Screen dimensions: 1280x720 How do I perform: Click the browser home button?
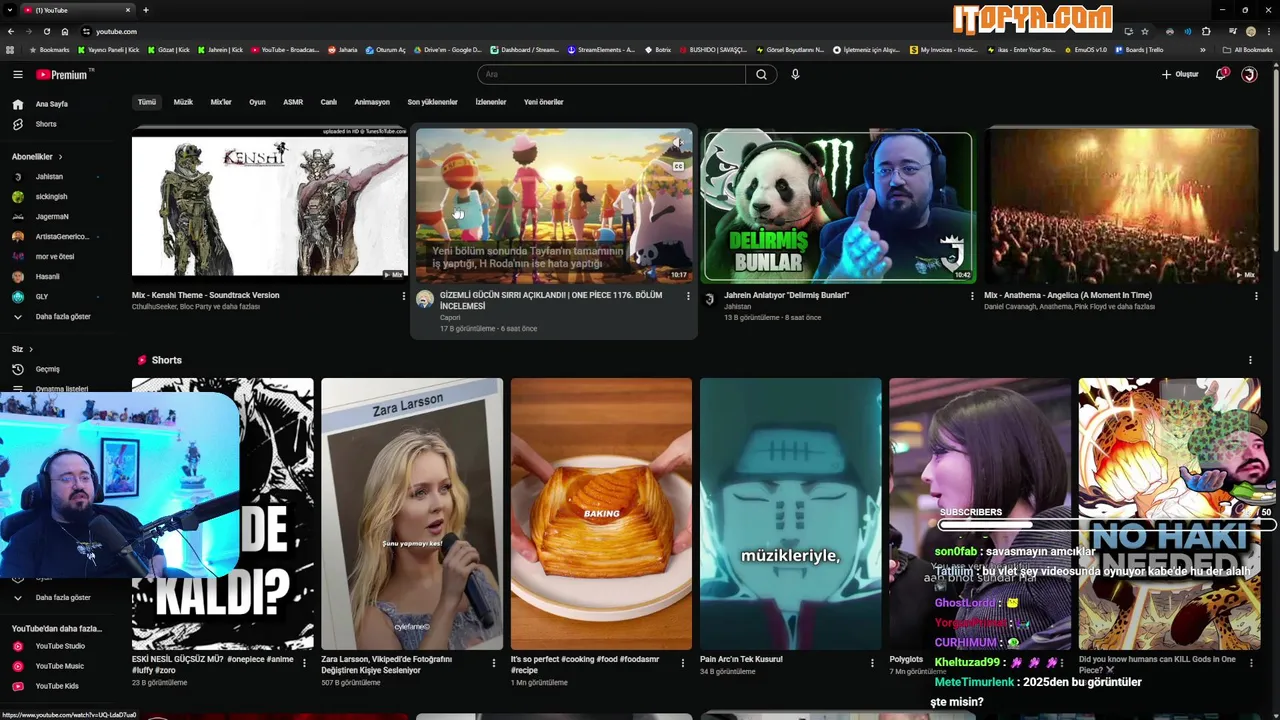pyautogui.click(x=65, y=31)
